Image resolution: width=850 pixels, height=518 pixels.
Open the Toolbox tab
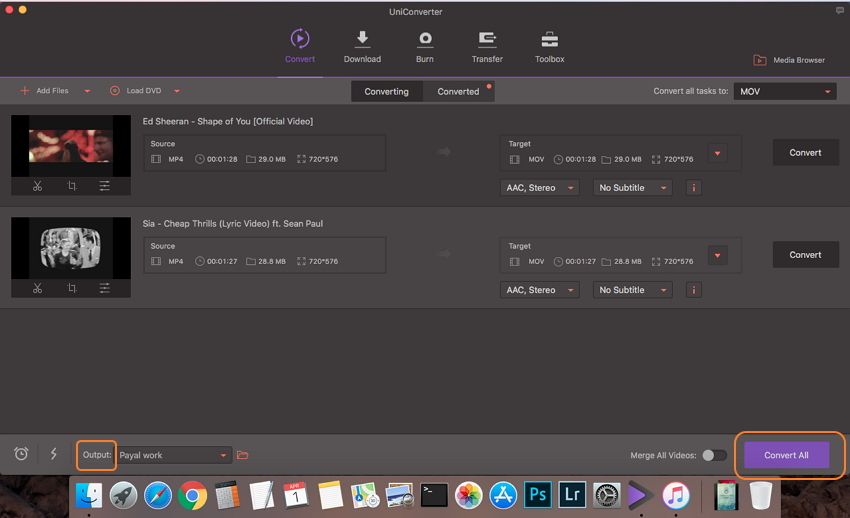(x=550, y=47)
